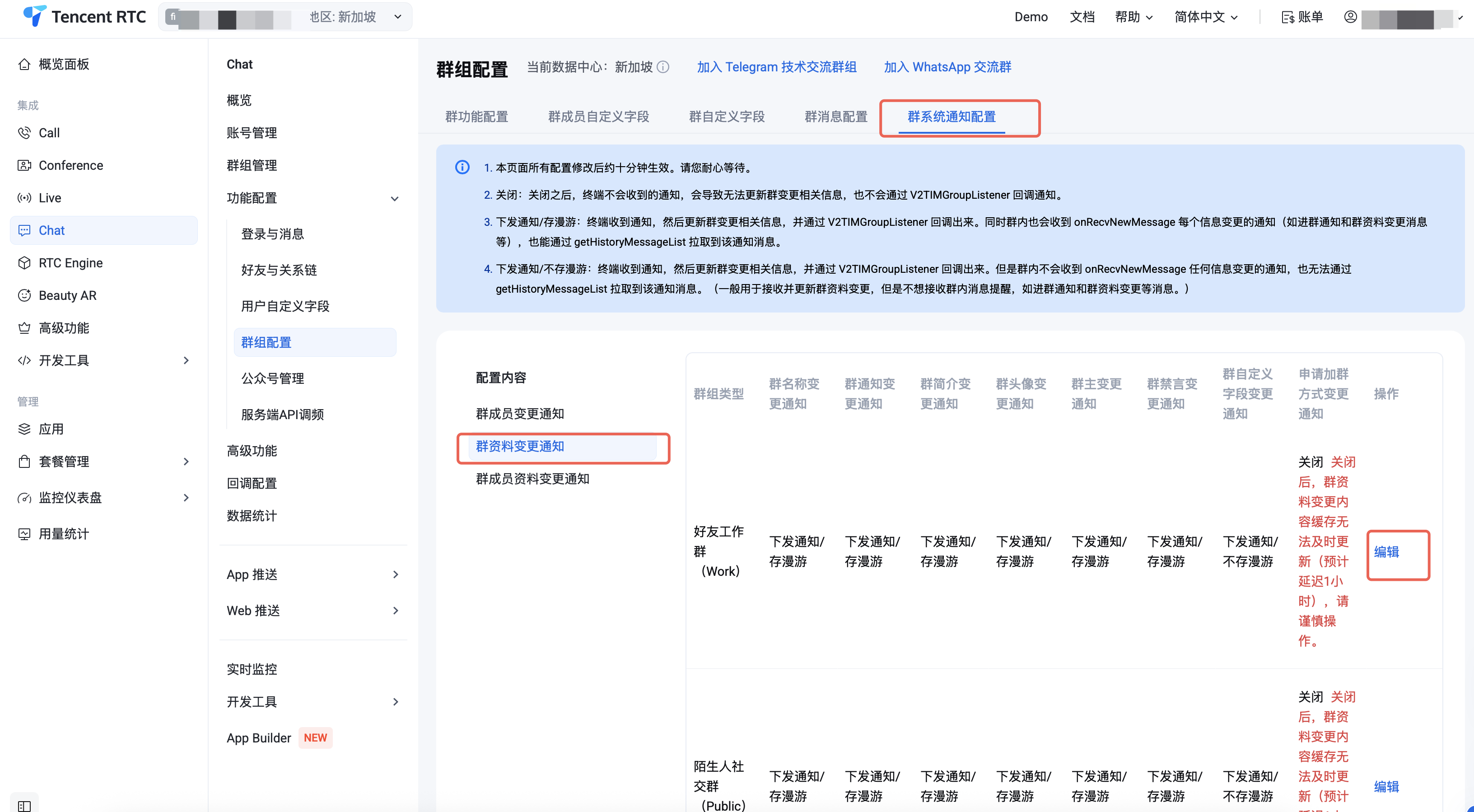The width and height of the screenshot is (1474, 812).
Task: Click 编辑 for the Work group row
Action: coord(1386,551)
